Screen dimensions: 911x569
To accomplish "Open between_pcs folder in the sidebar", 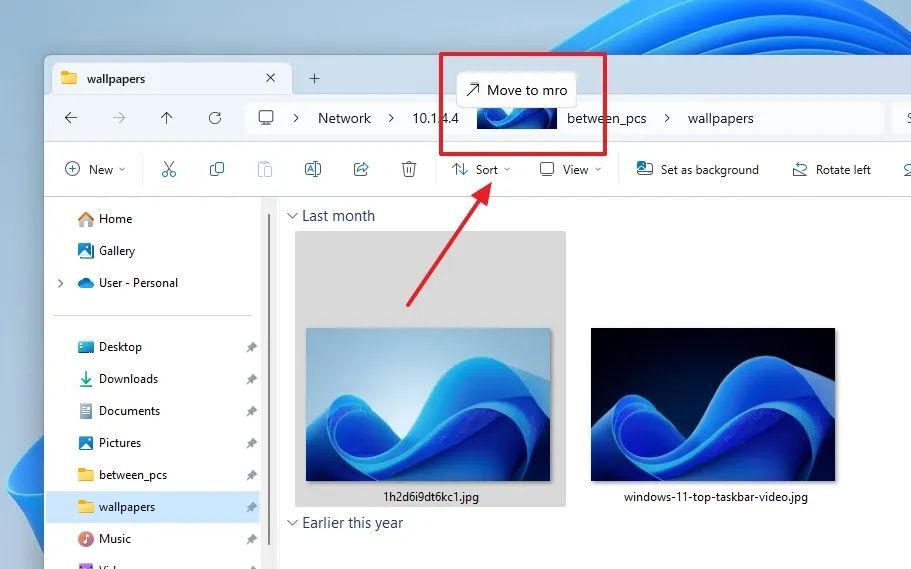I will (x=123, y=474).
